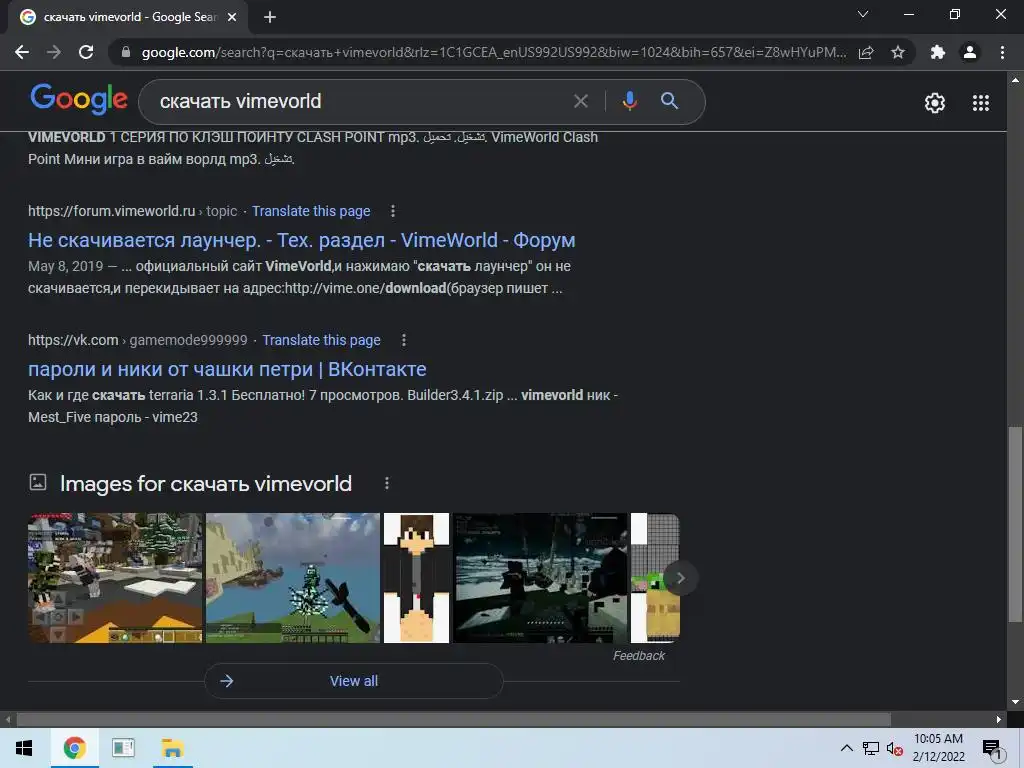Go to Google home via logo
Viewport: 1024px width, 768px height.
click(79, 99)
